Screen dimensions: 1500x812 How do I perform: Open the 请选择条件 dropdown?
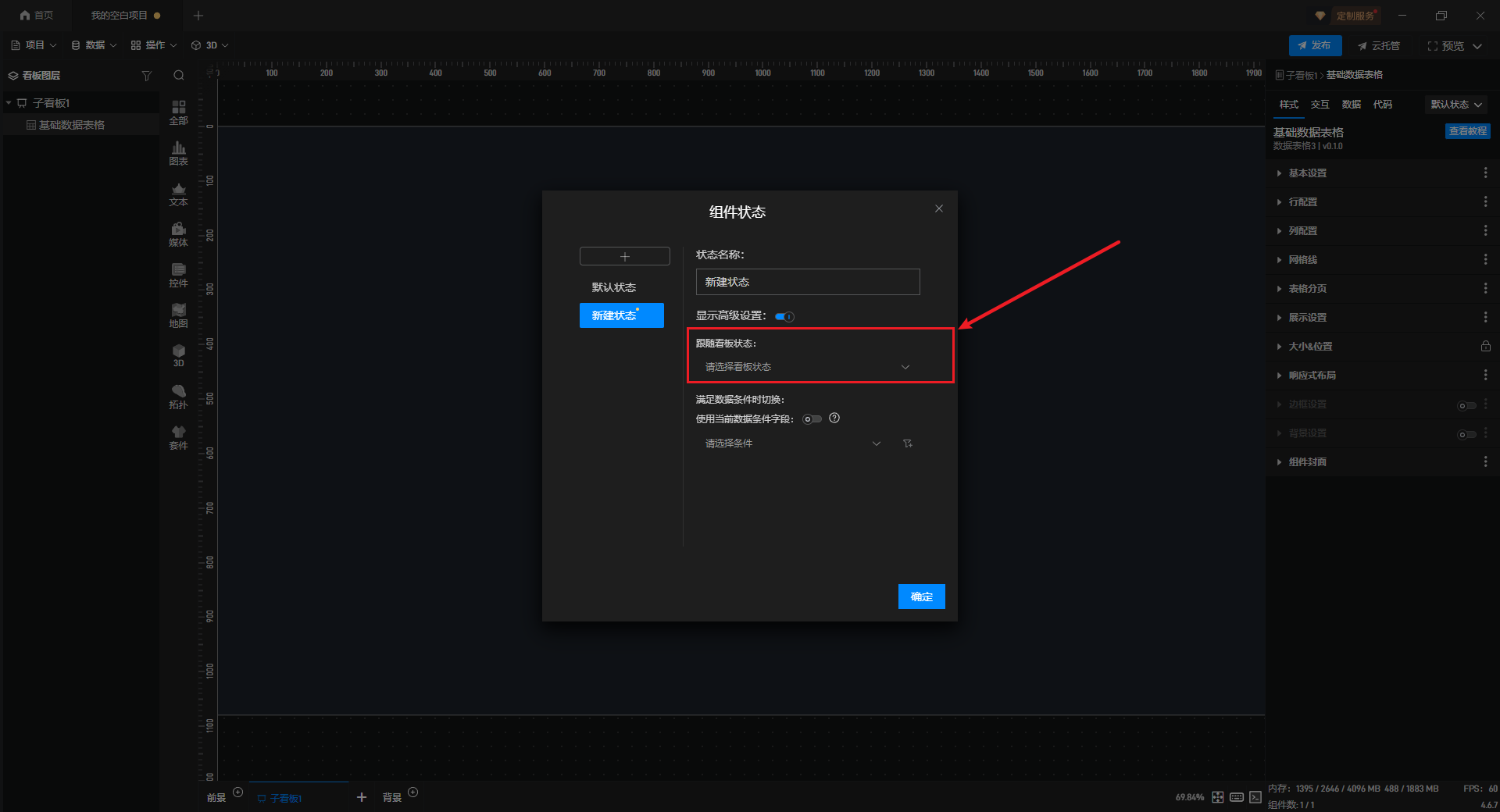point(792,443)
